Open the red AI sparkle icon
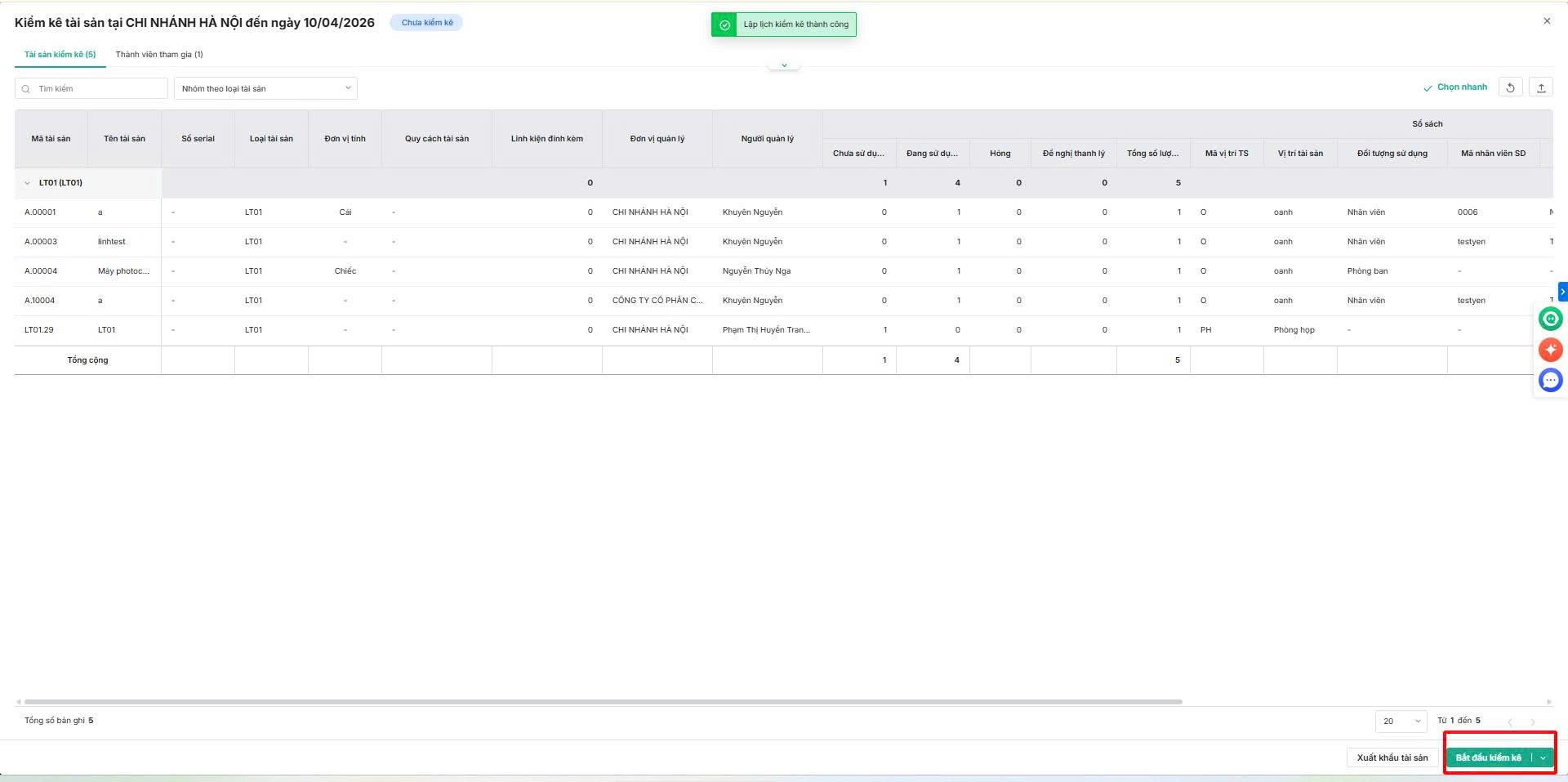Screen dimensions: 1568x782 coord(1550,350)
